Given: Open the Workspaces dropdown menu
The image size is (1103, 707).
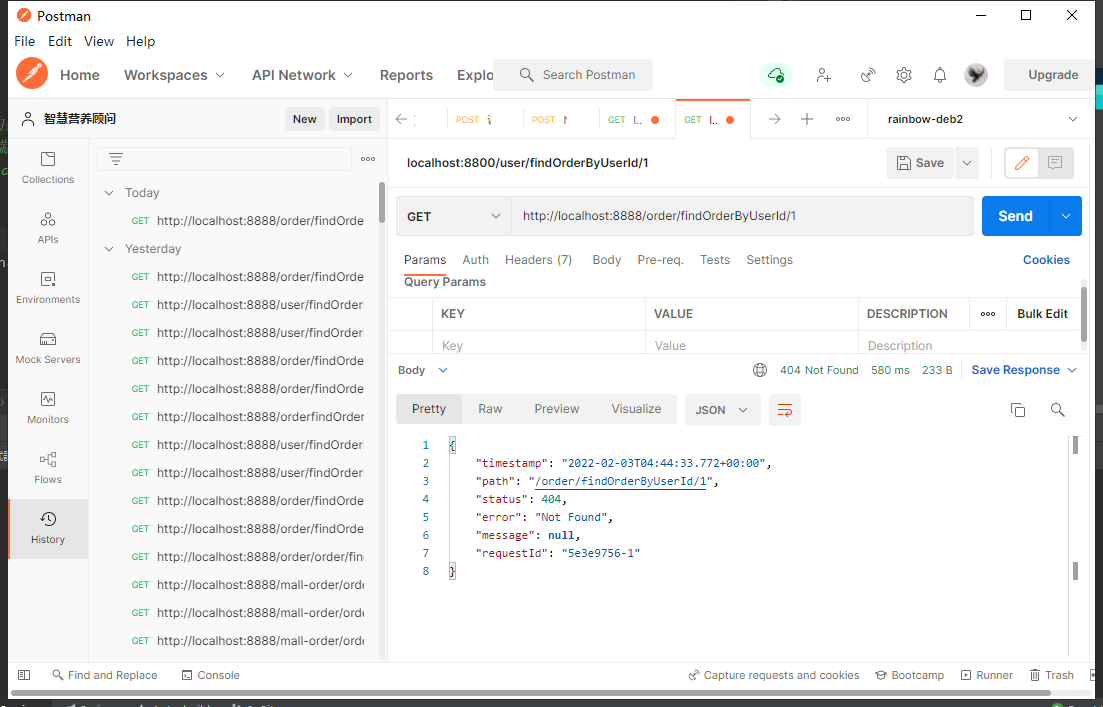Looking at the screenshot, I should click(x=174, y=75).
